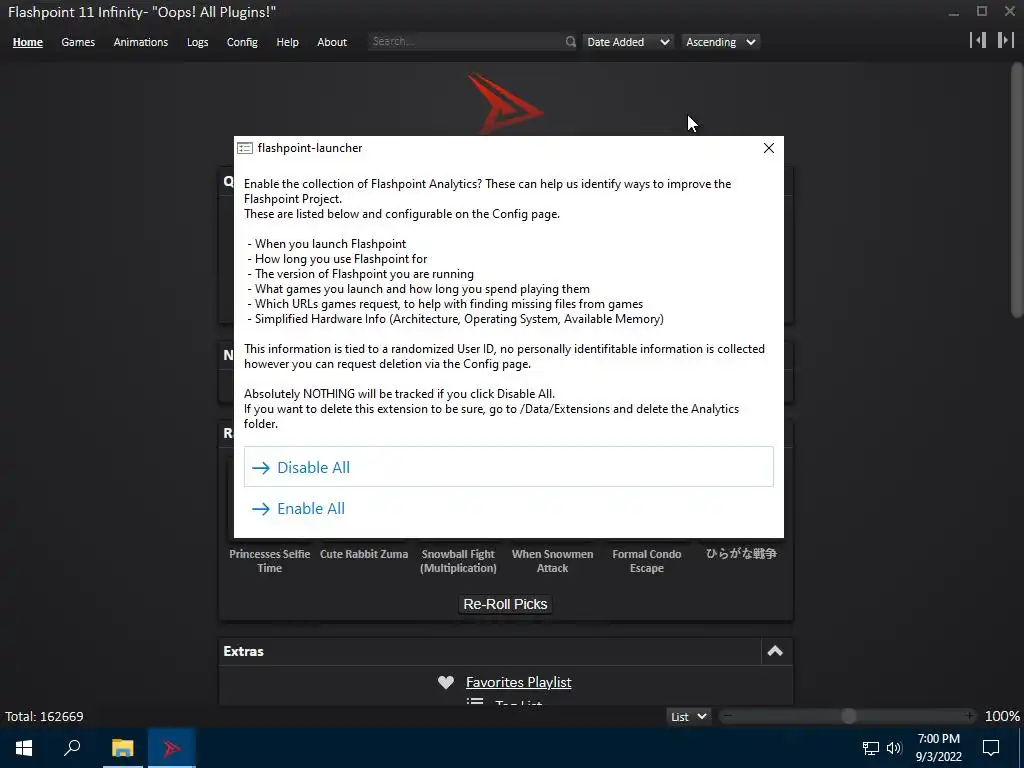Open the List layout dropdown

[x=688, y=716]
